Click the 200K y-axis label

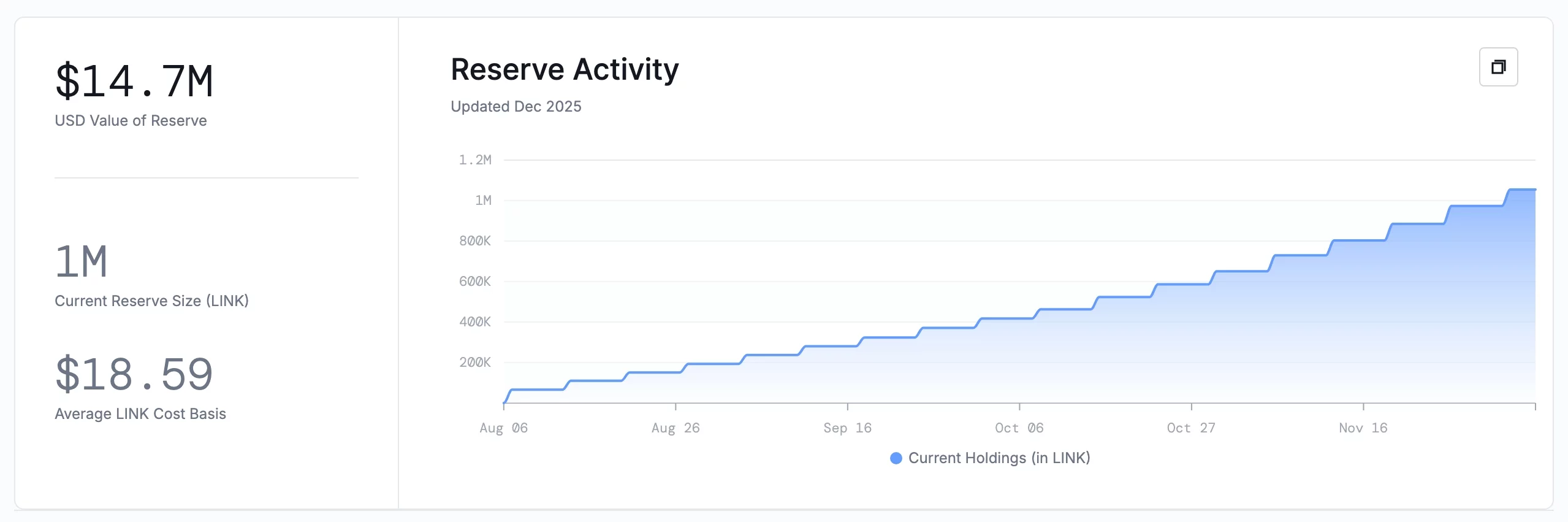pyautogui.click(x=475, y=363)
